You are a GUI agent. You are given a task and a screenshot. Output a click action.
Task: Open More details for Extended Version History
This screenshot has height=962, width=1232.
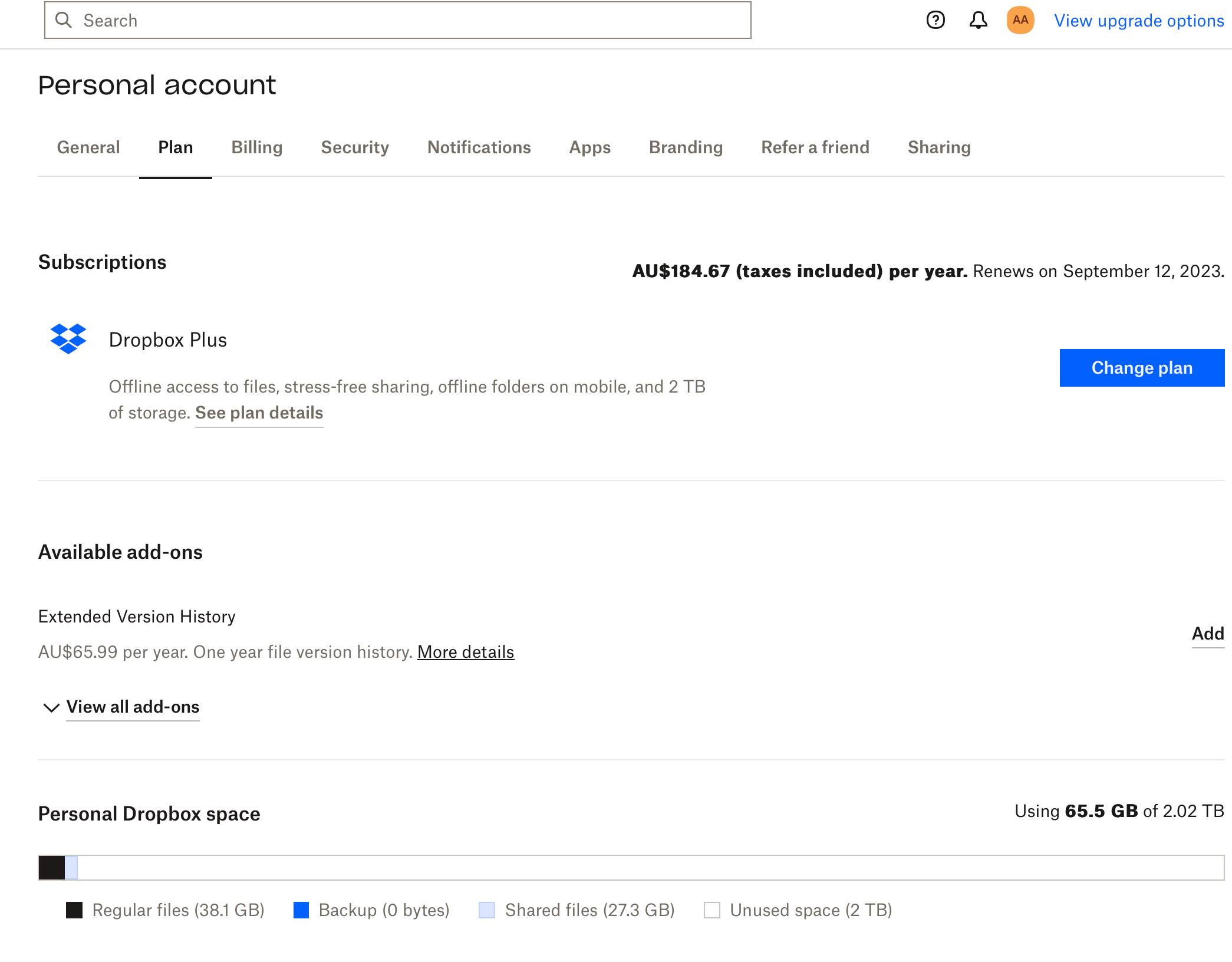click(466, 652)
